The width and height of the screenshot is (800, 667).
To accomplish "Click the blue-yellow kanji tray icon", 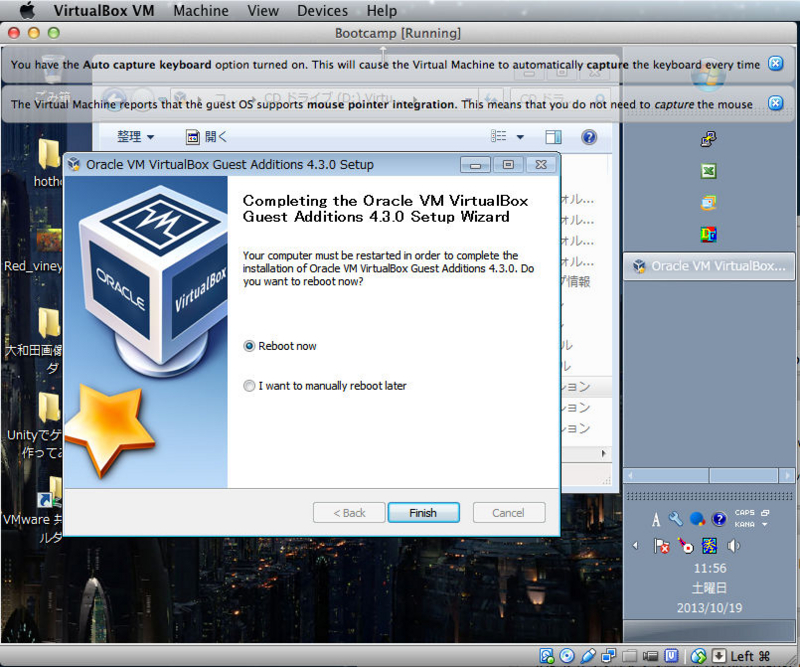I will [709, 546].
